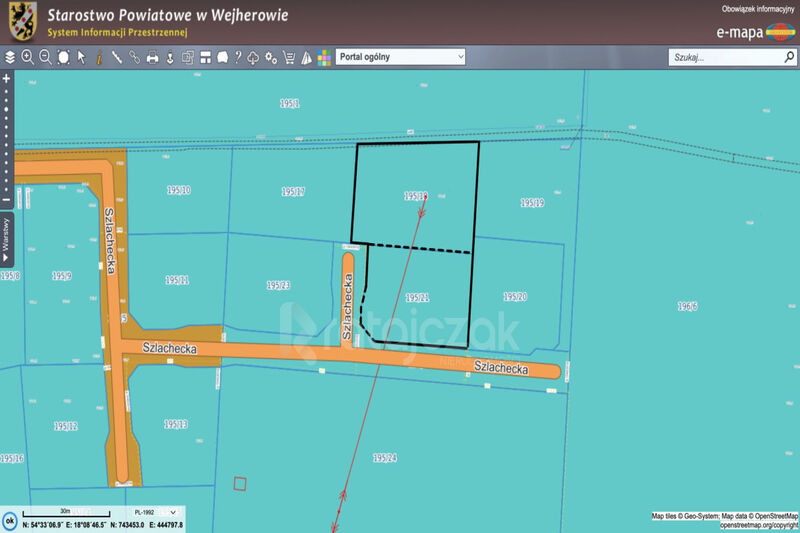Click the full extent view tool
This screenshot has height=533, width=800.
64,57
